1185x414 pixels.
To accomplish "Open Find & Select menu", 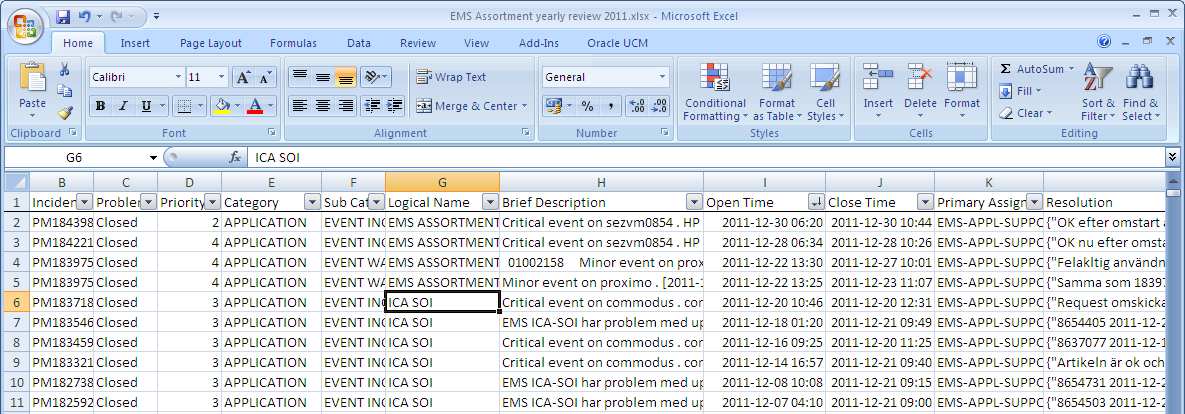I will click(1140, 92).
